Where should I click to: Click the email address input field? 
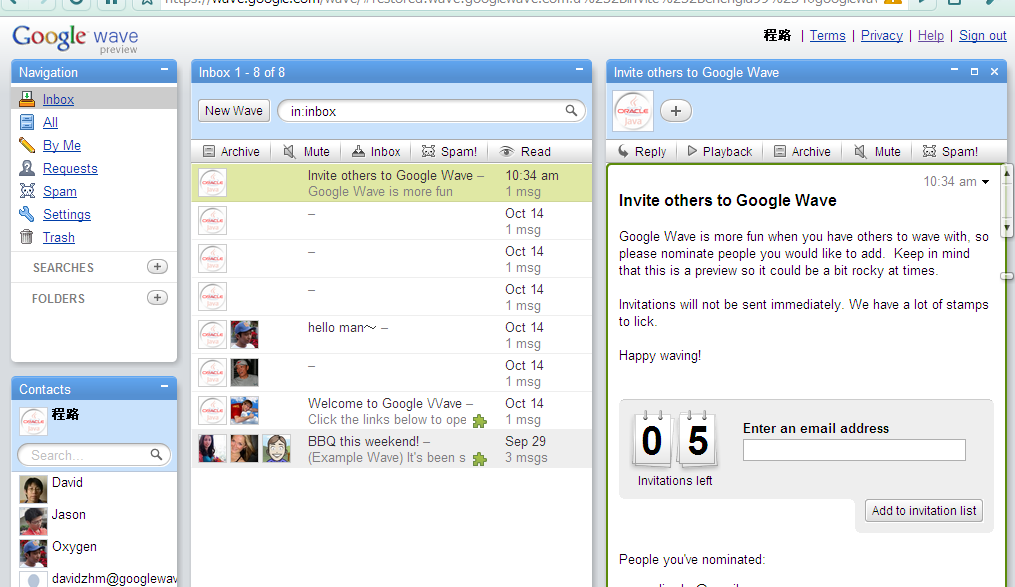[854, 450]
